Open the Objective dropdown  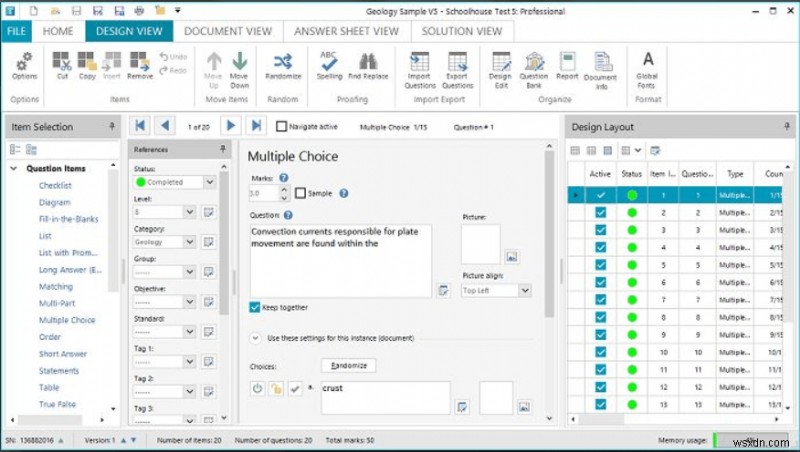pyautogui.click(x=189, y=302)
